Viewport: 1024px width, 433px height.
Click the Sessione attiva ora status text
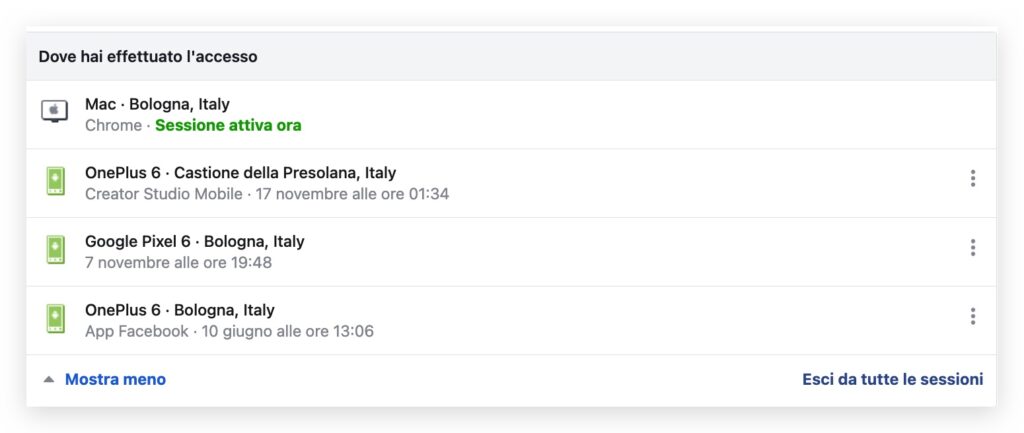tap(228, 125)
